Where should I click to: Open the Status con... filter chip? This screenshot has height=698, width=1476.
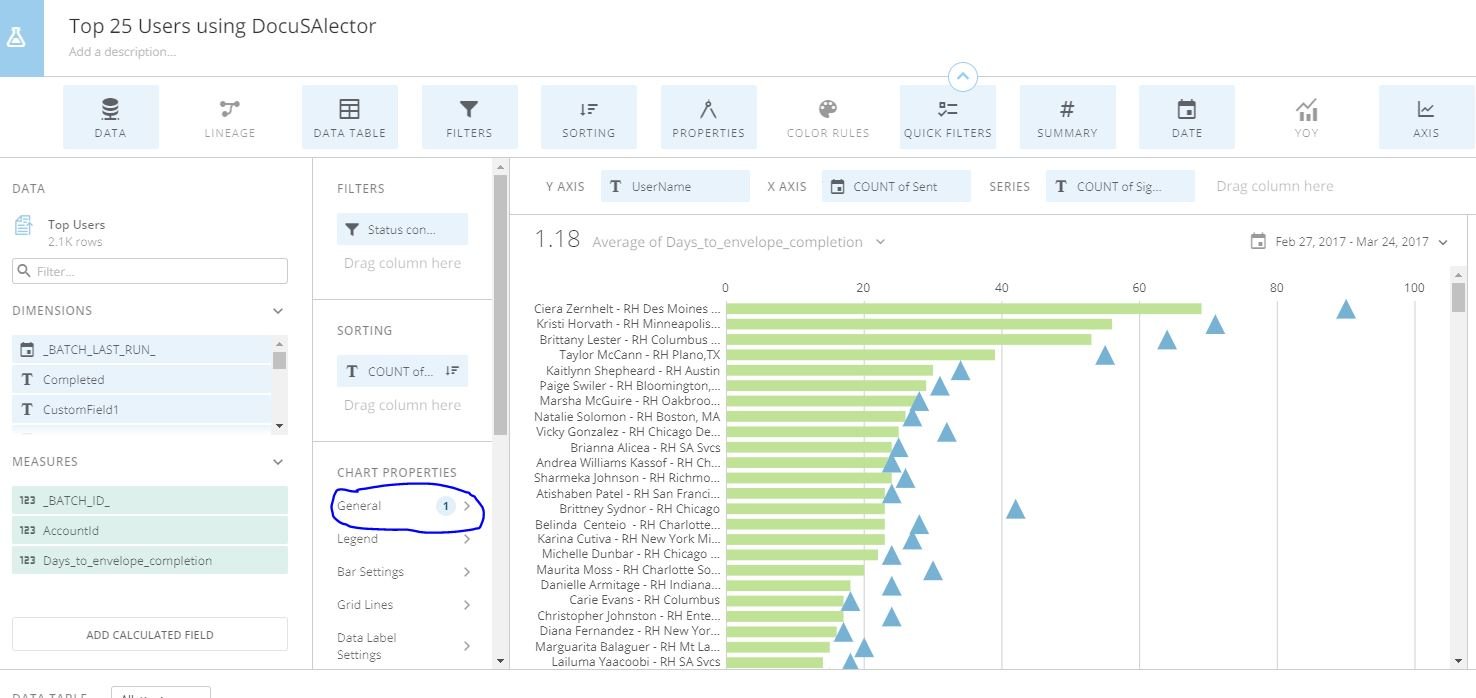(x=402, y=229)
